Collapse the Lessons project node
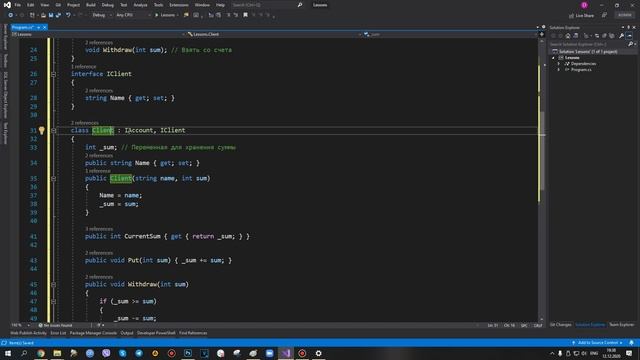The height and width of the screenshot is (360, 640). tap(553, 58)
